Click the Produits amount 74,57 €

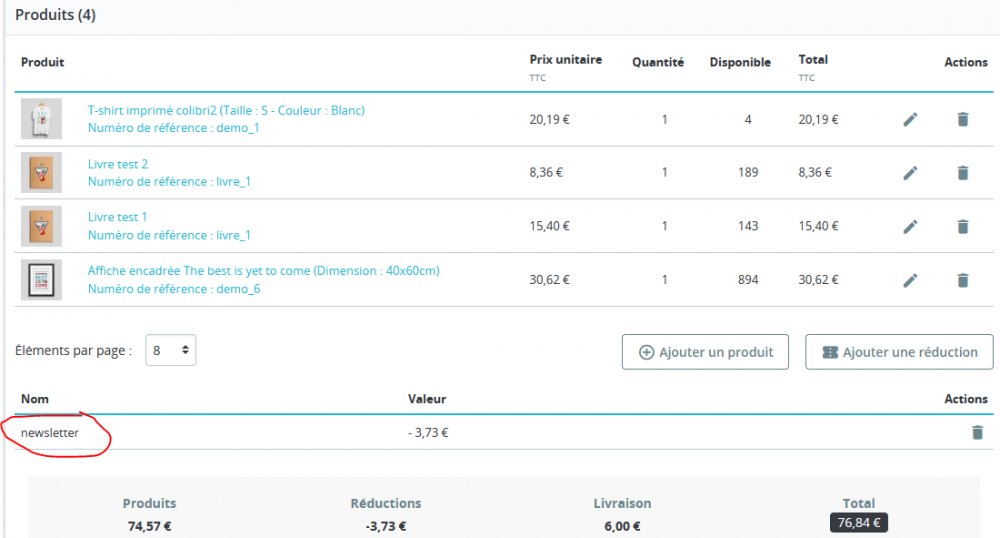(x=149, y=526)
